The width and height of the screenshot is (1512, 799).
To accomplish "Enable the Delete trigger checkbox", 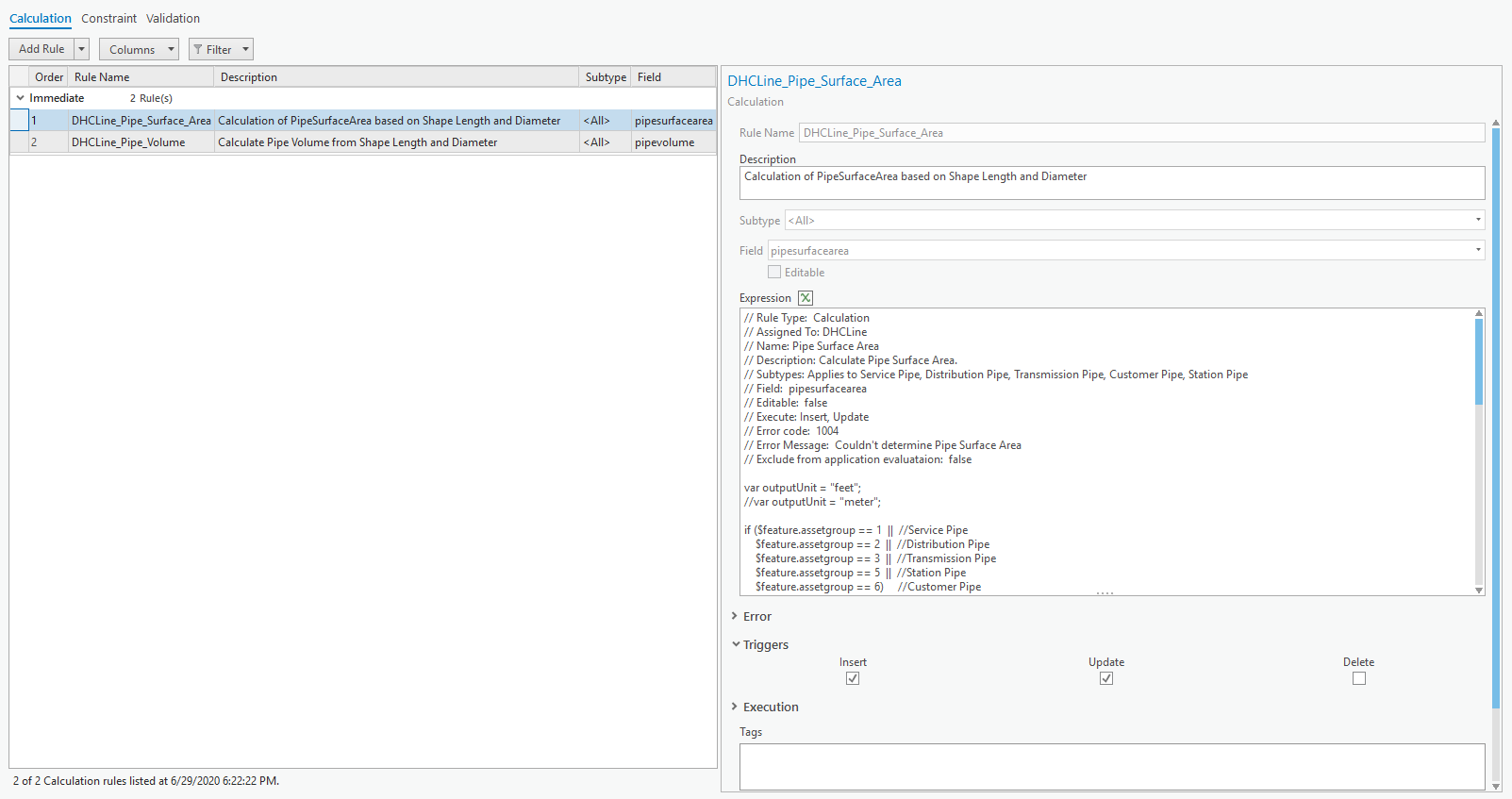I will pyautogui.click(x=1359, y=678).
